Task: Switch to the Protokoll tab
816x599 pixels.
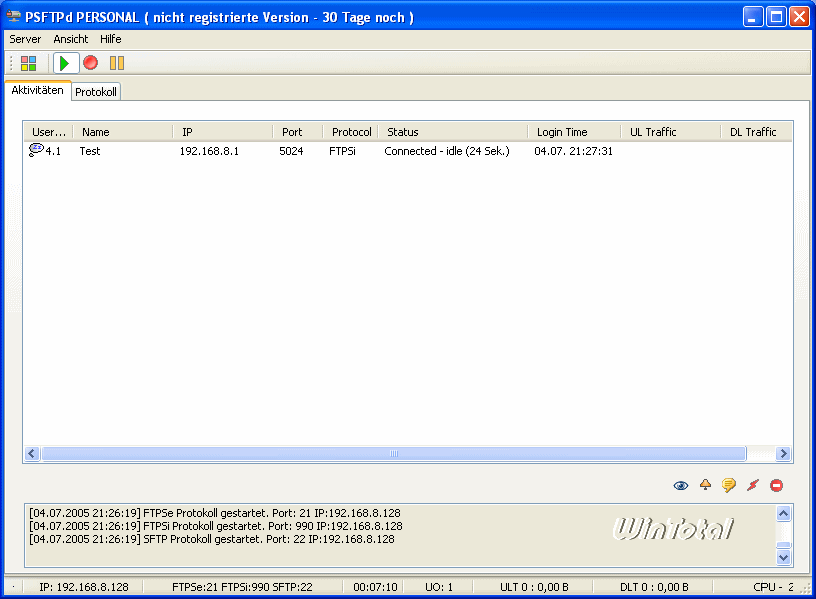Action: point(96,92)
